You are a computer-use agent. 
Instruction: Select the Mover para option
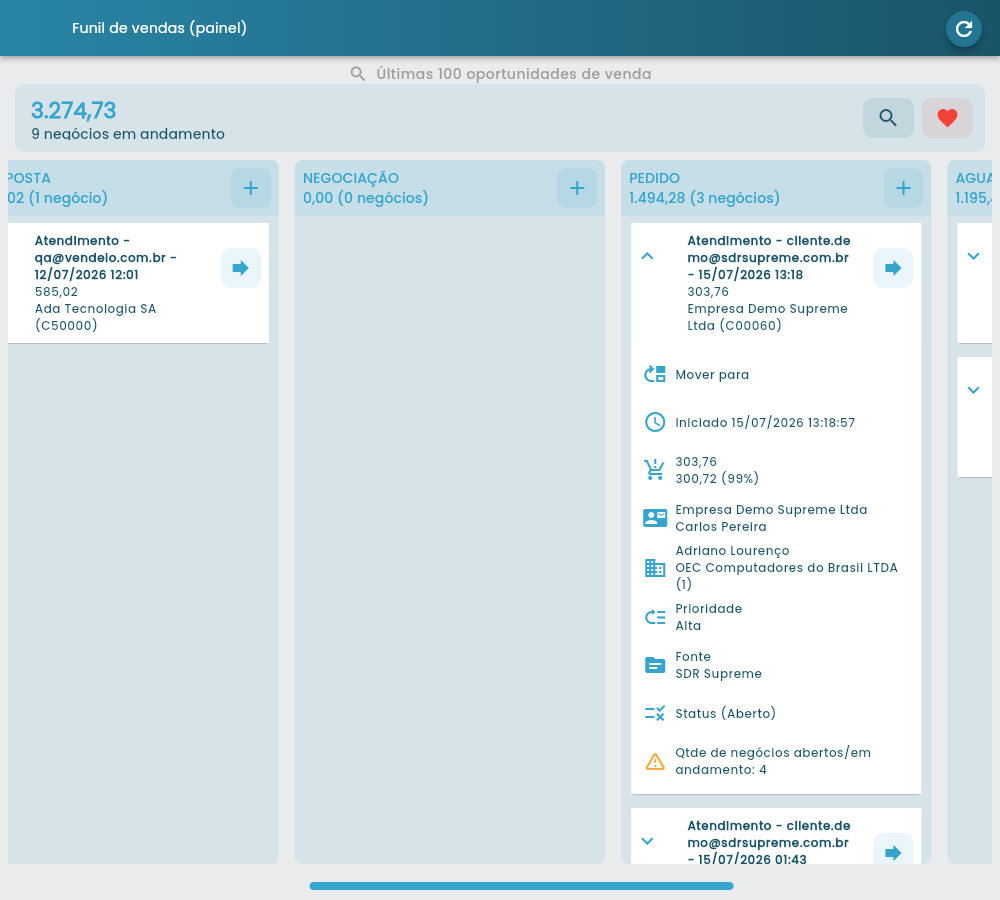pyautogui.click(x=776, y=374)
